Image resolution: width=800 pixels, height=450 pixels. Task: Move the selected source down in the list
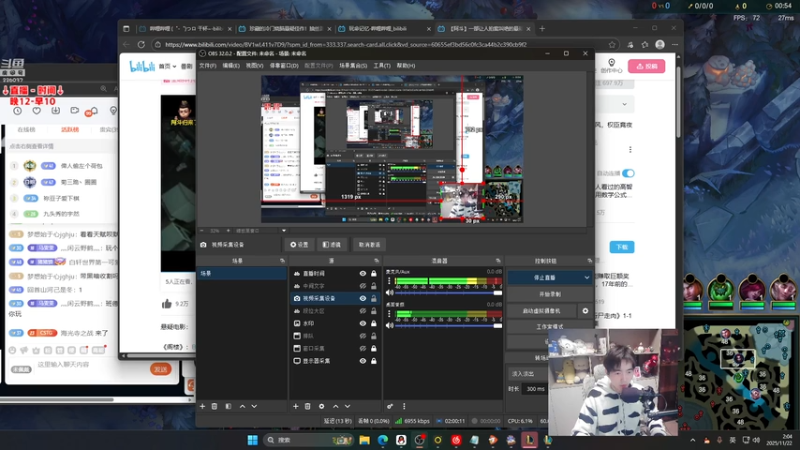(x=347, y=407)
